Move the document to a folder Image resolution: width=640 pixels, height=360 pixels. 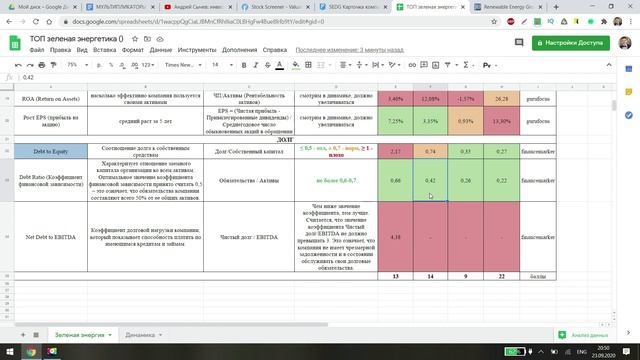click(x=147, y=39)
